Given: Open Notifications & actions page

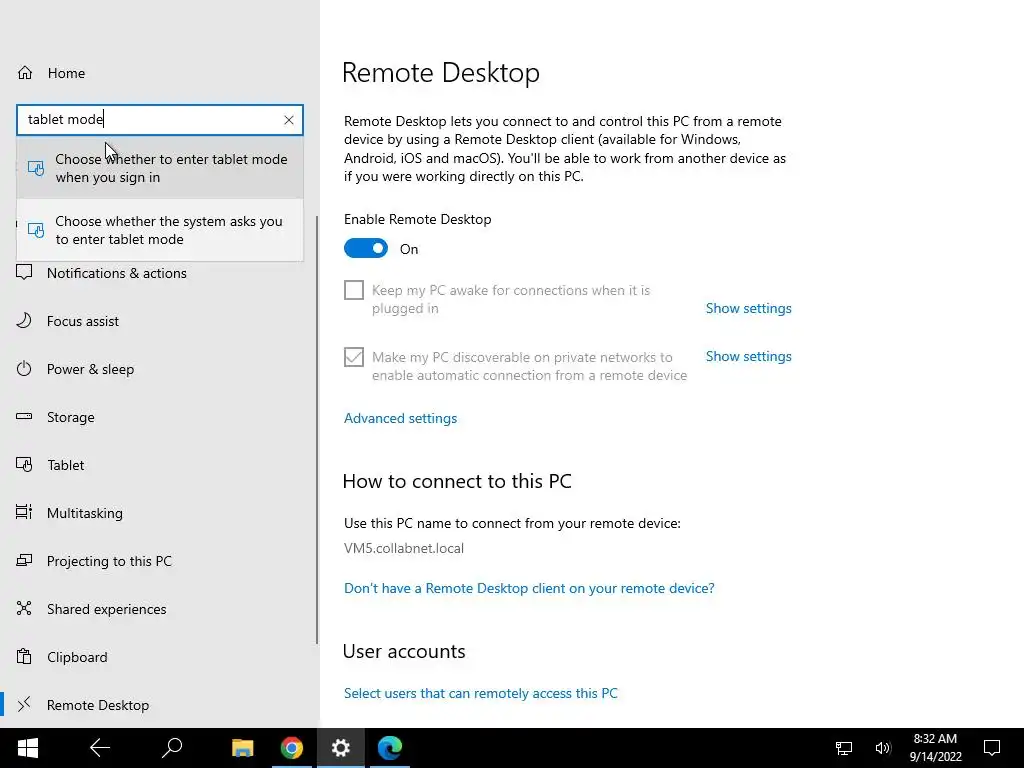Looking at the screenshot, I should pos(116,273).
